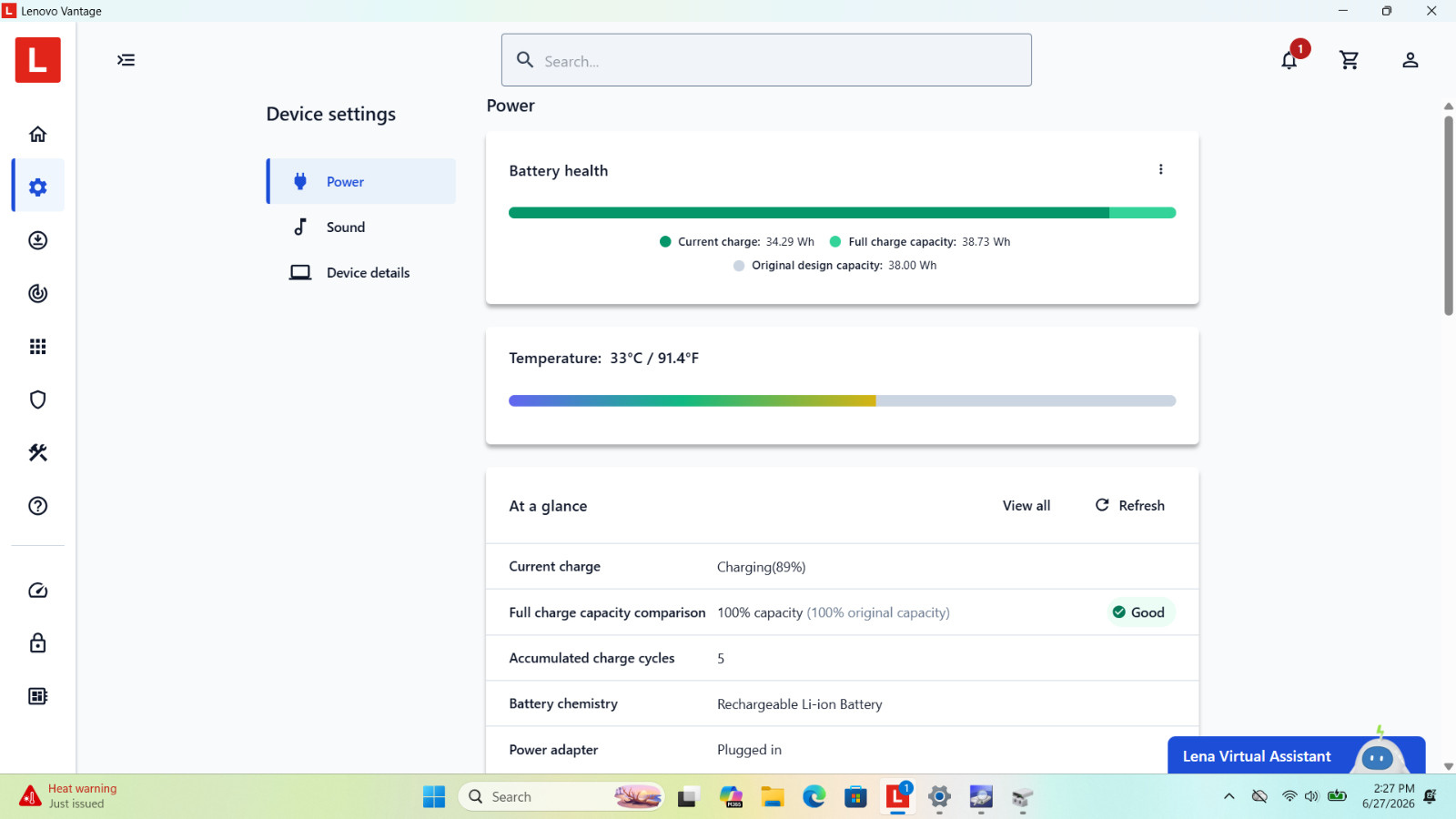Click the search input field
Image resolution: width=1456 pixels, height=819 pixels.
[x=766, y=60]
